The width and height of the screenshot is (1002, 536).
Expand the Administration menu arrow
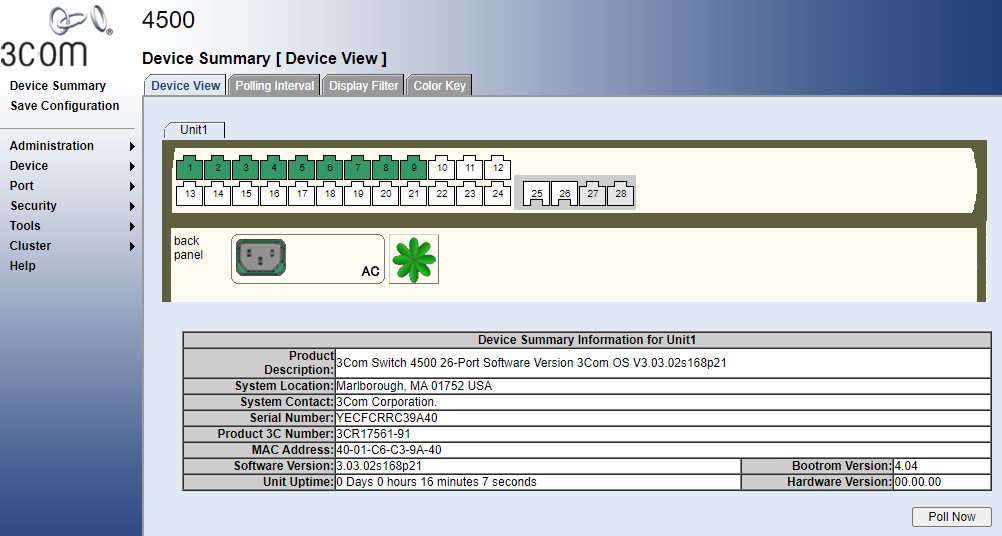click(132, 146)
